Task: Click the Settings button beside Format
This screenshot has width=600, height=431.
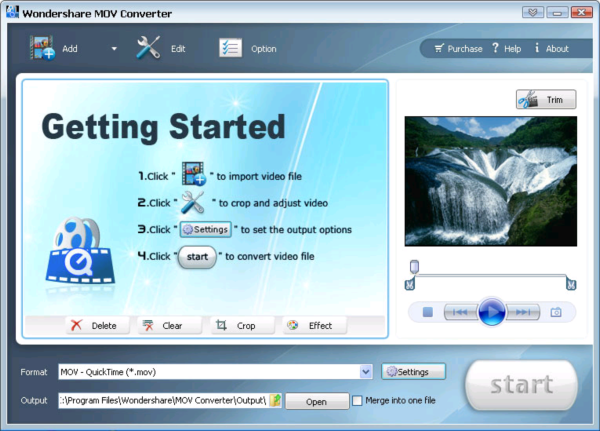Action: point(413,371)
